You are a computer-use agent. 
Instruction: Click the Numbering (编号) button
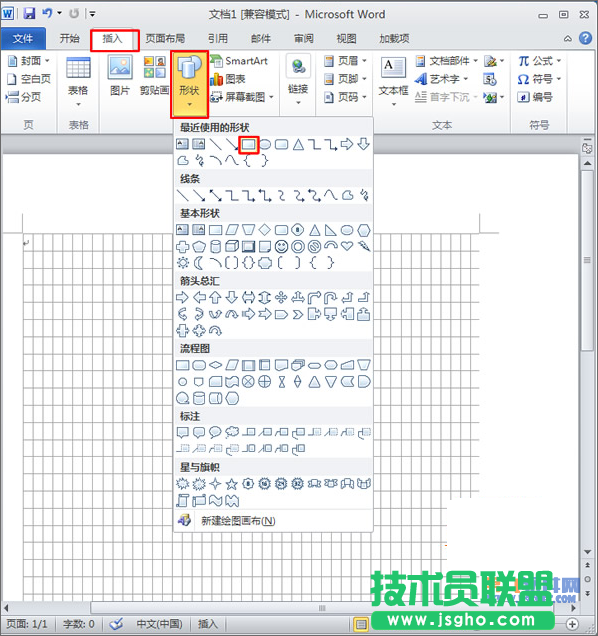535,97
